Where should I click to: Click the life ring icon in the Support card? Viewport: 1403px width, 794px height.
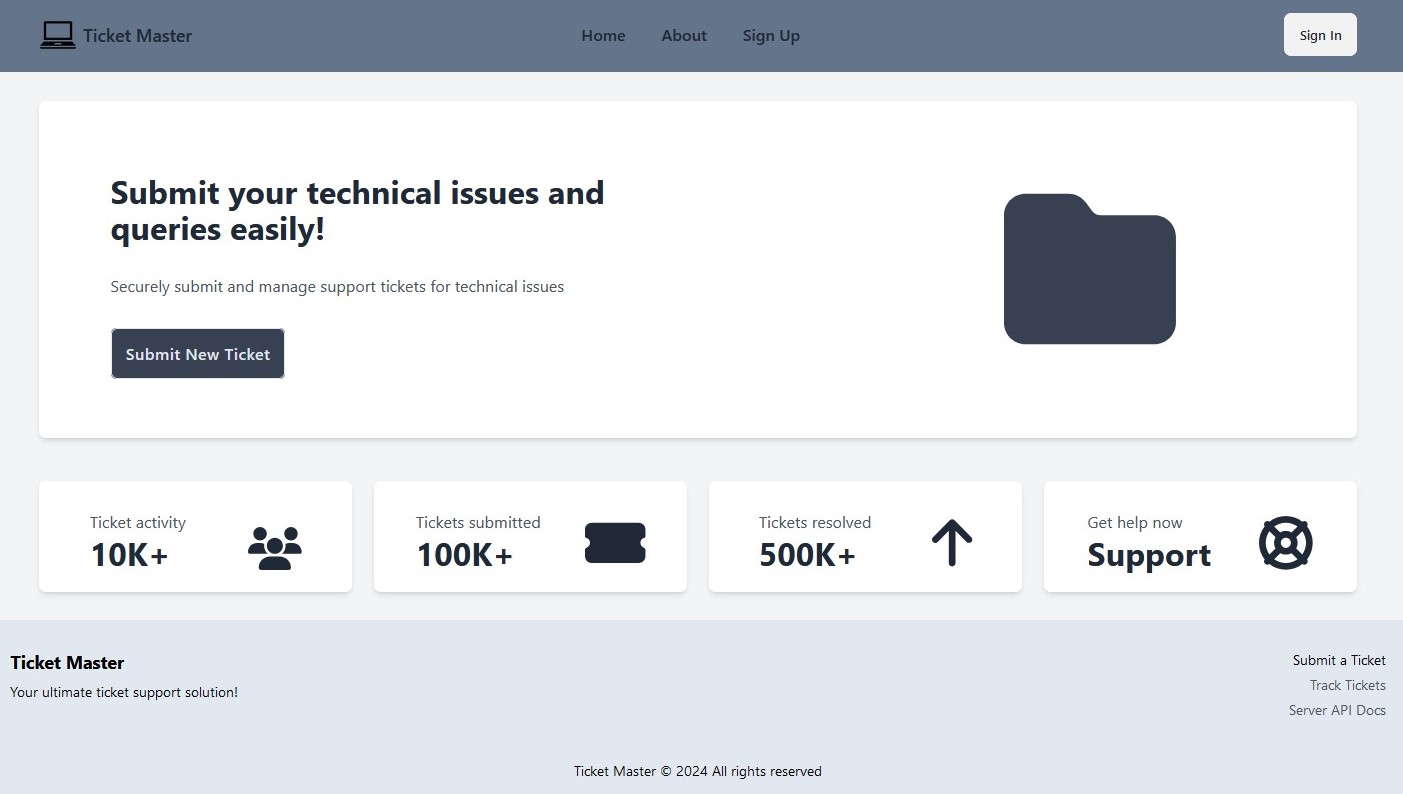[x=1286, y=543]
